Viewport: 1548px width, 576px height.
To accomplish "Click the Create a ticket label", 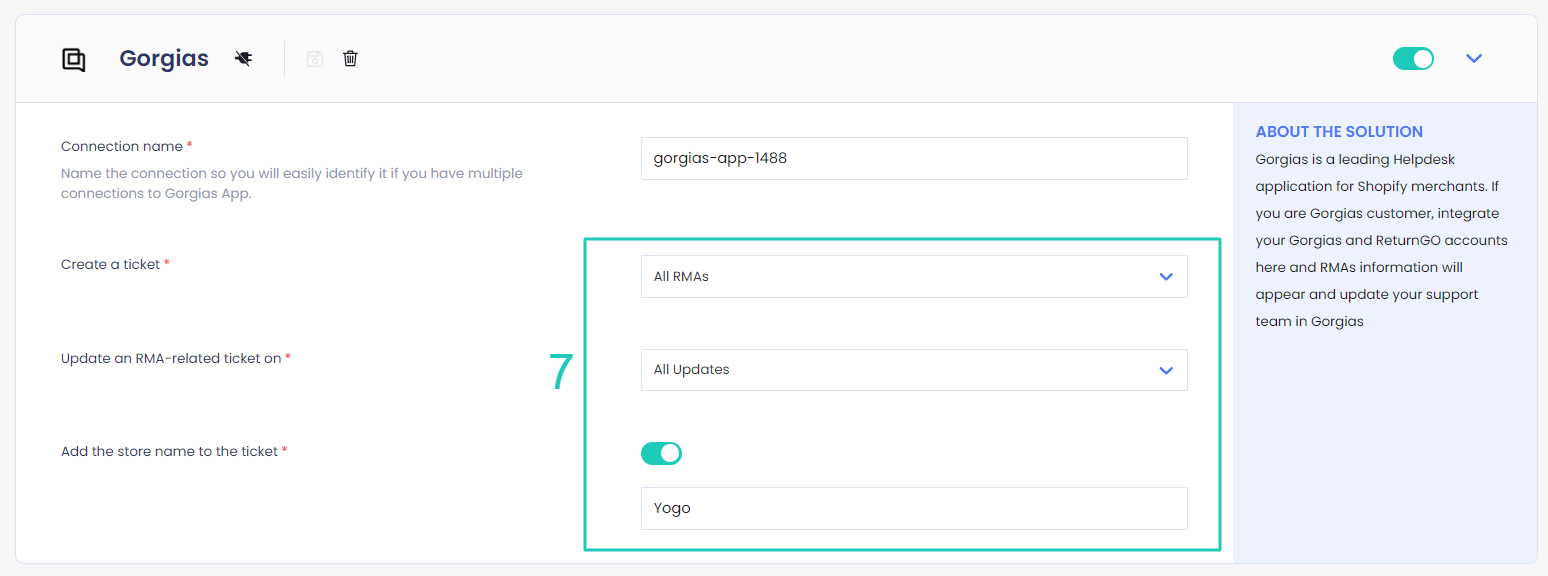I will click(x=110, y=264).
